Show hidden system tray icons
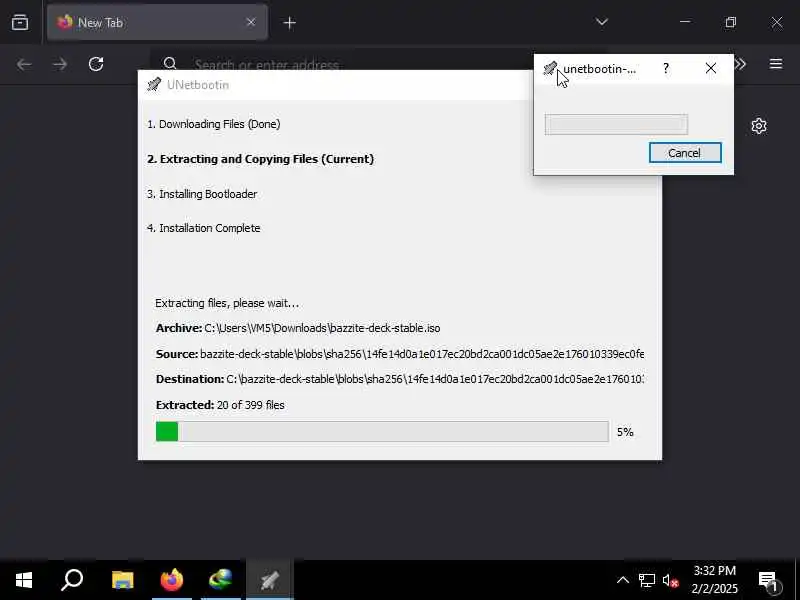 pos(622,580)
